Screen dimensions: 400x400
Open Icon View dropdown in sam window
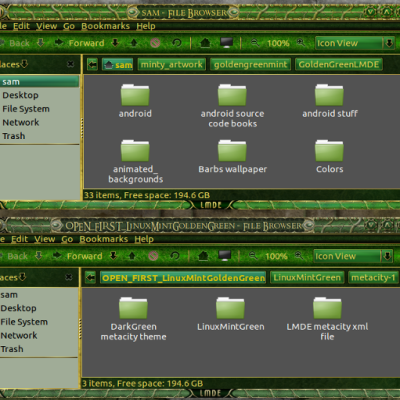[x=355, y=43]
